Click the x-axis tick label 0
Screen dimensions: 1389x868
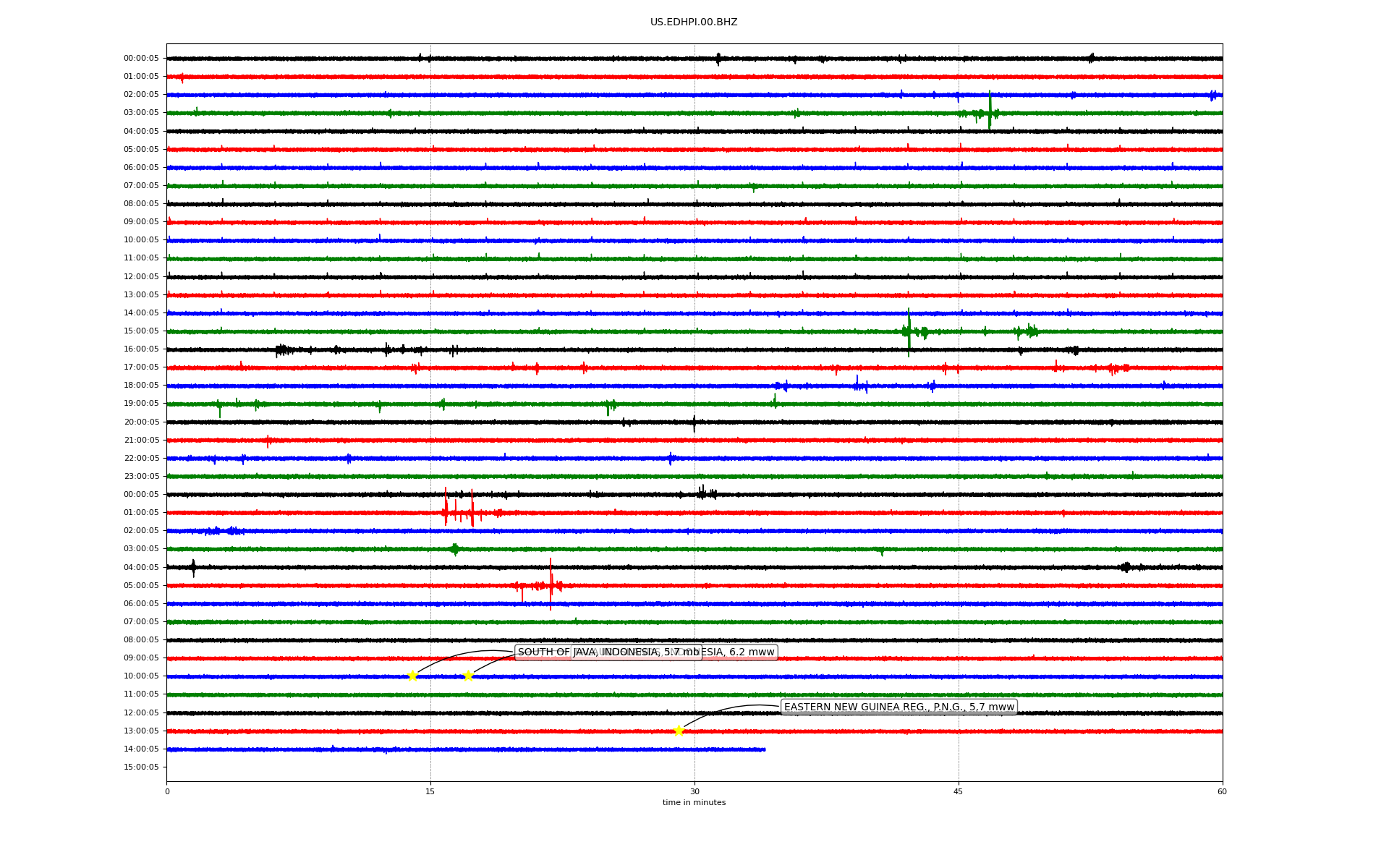[167, 791]
